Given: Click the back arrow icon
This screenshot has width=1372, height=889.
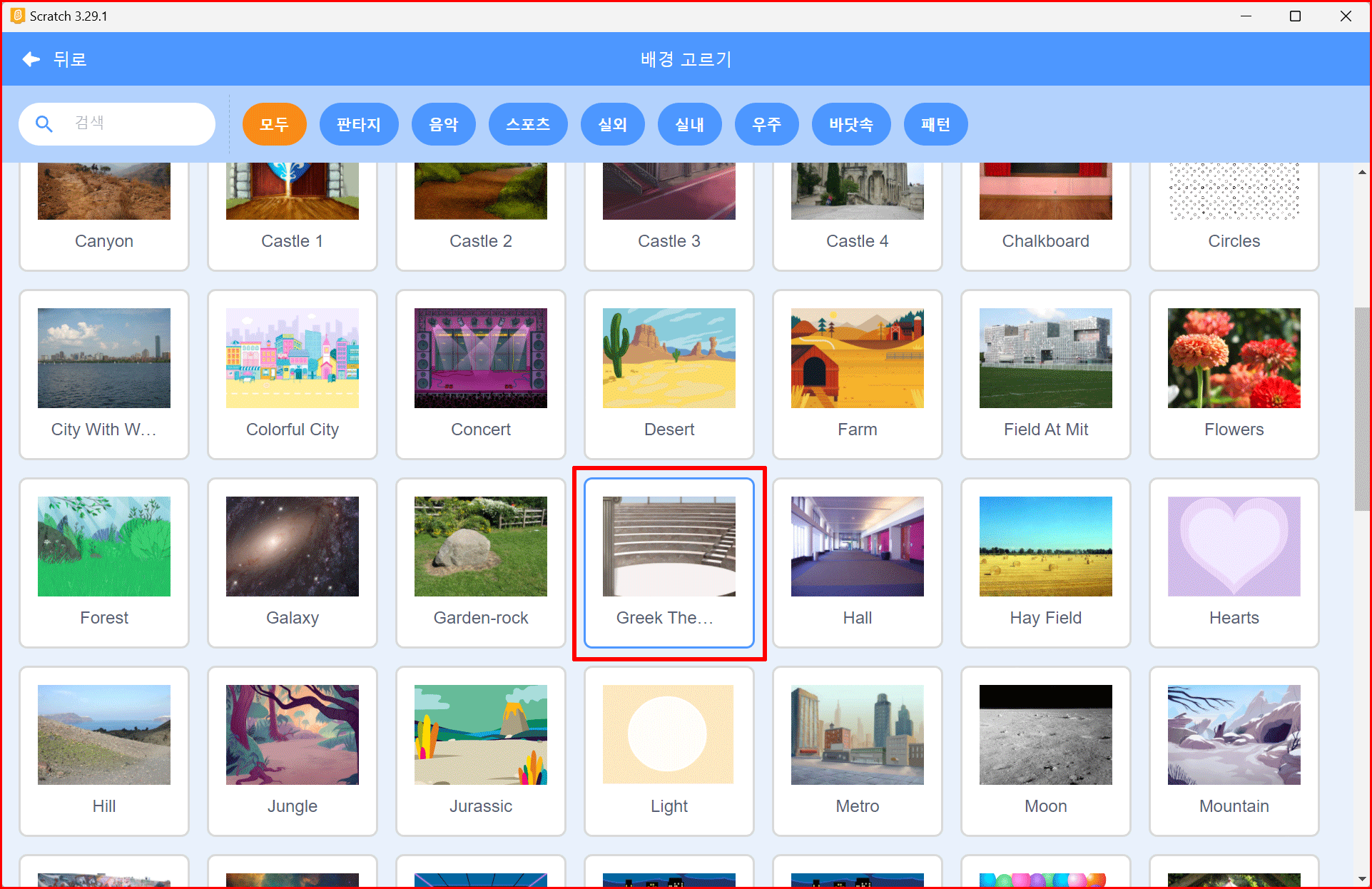Looking at the screenshot, I should 31,59.
